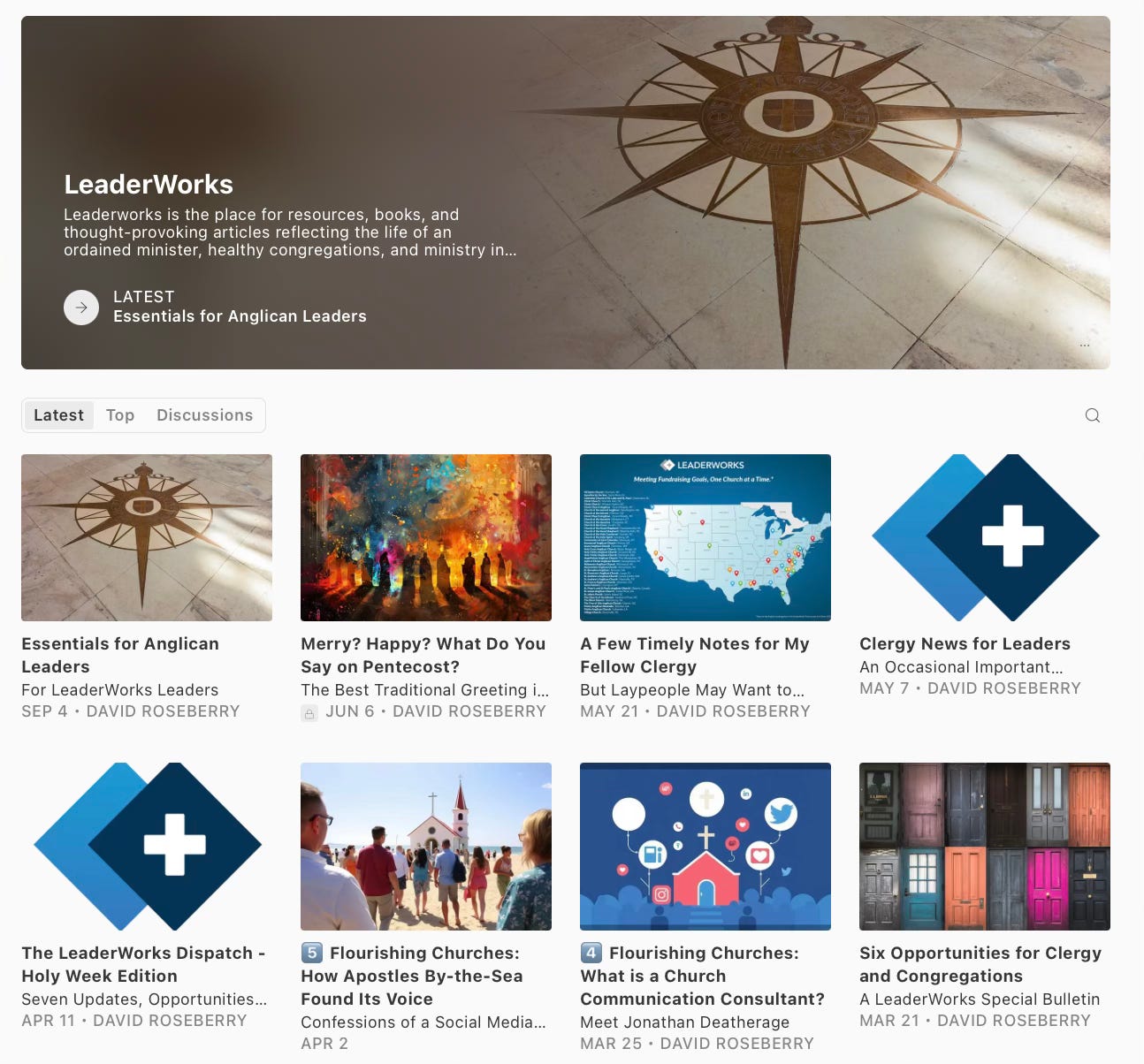Viewport: 1144px width, 1064px height.
Task: Click the LeaderWorks banner heading
Action: point(149,184)
